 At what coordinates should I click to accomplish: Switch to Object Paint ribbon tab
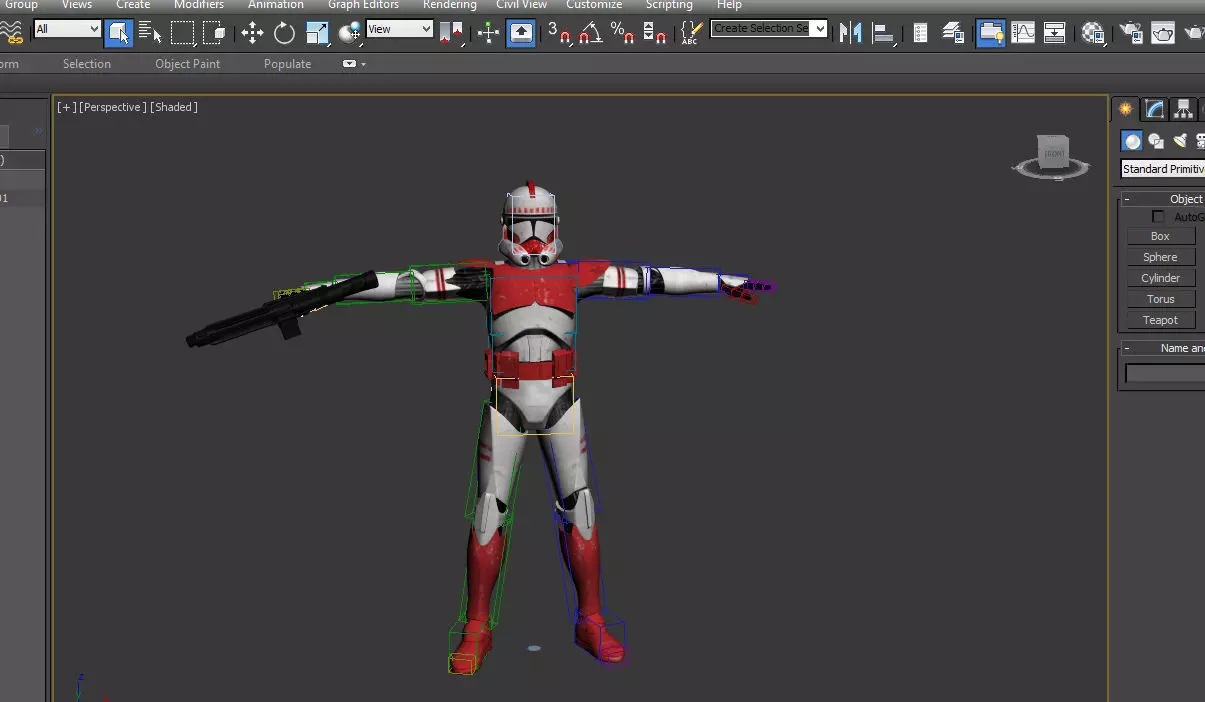187,64
